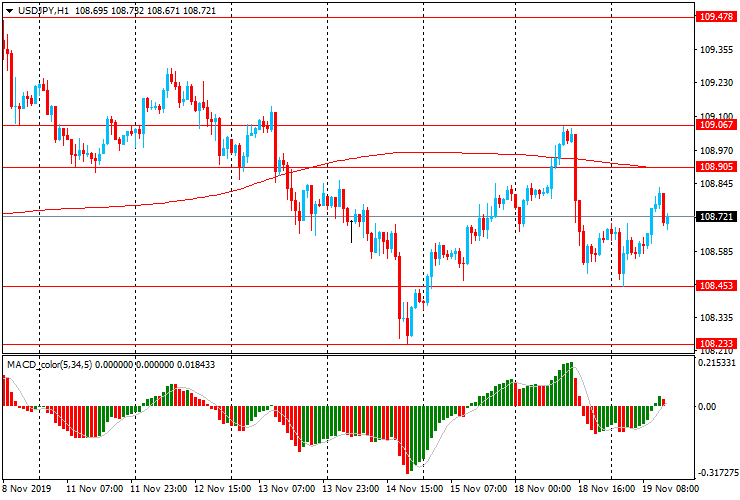
Task: Click the small black up-arrow marker on chart
Action: [x=352, y=231]
